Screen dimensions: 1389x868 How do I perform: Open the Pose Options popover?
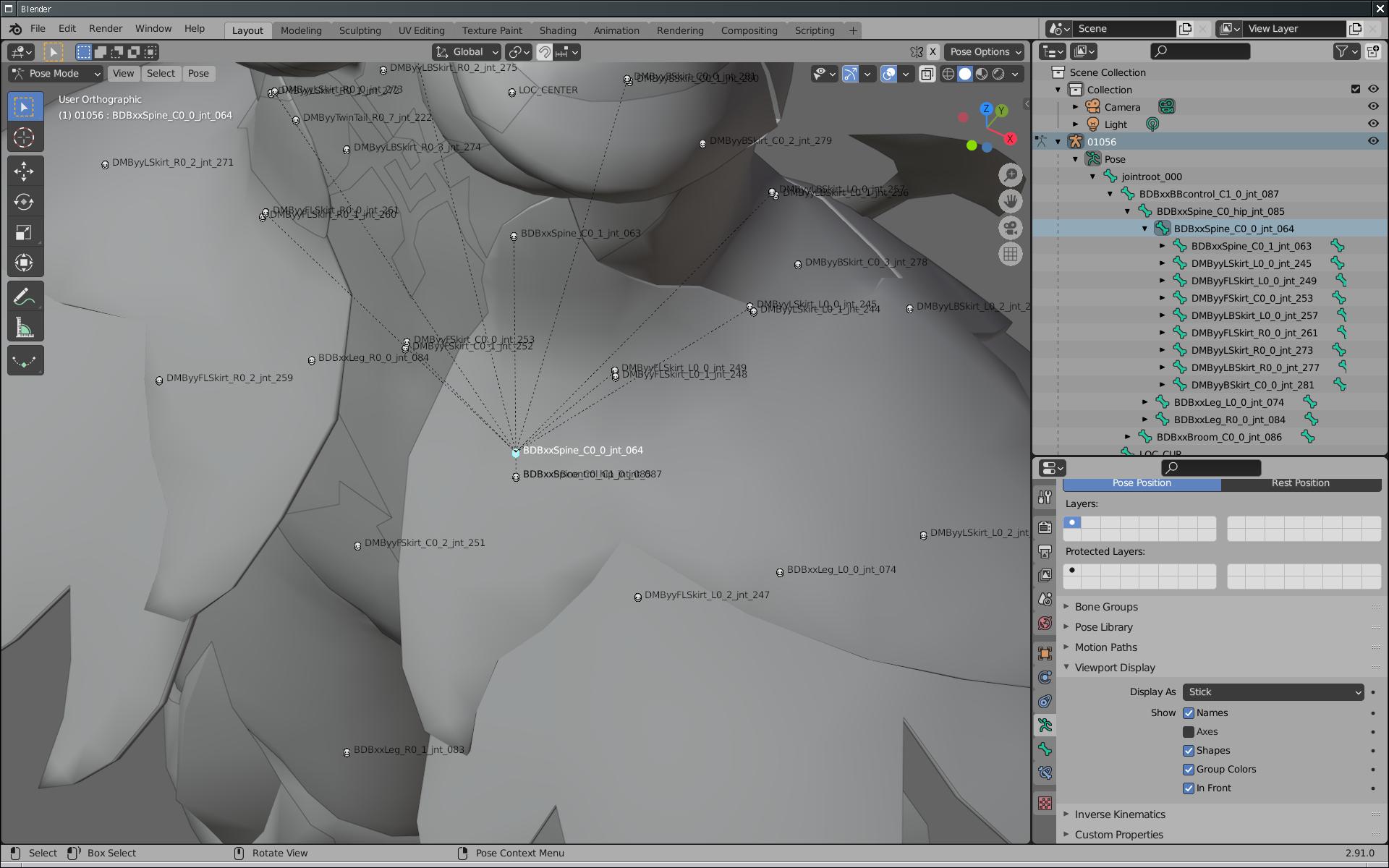[985, 52]
